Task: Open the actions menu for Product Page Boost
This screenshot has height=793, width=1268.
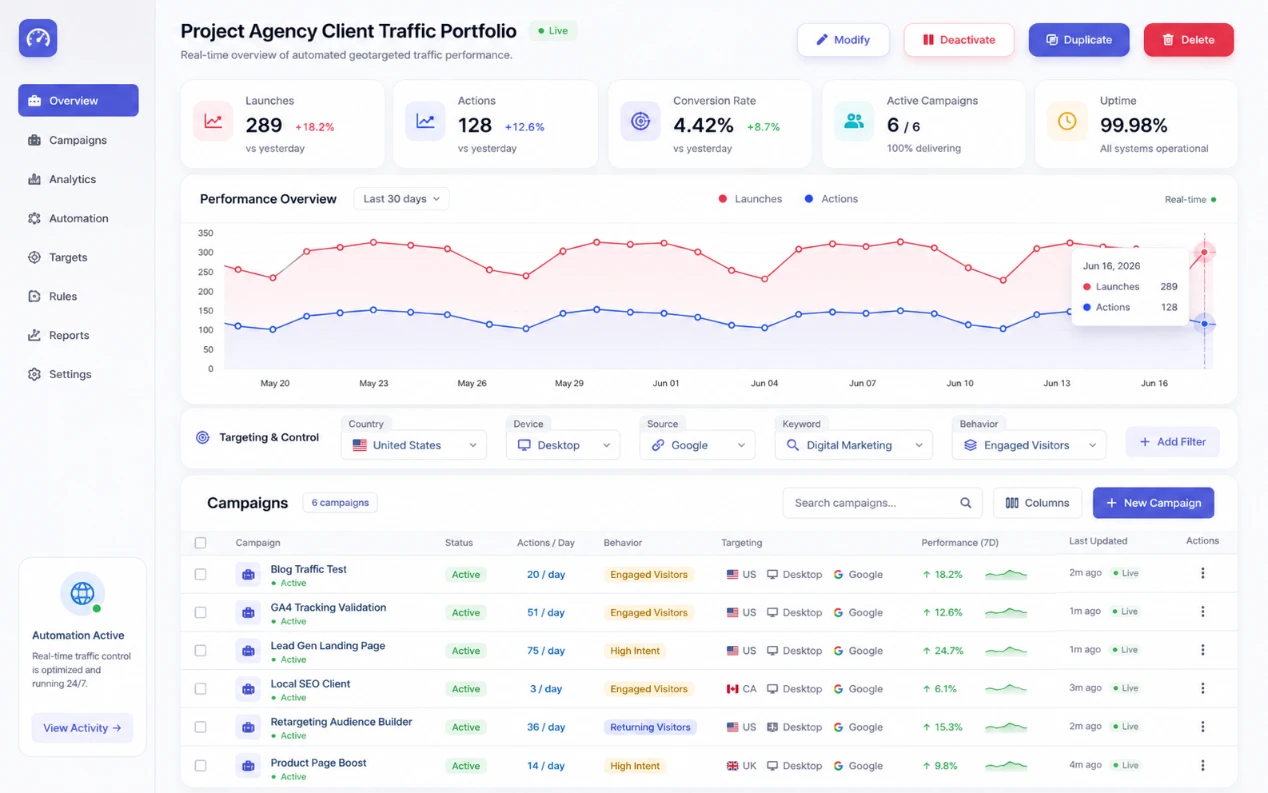Action: (1202, 765)
